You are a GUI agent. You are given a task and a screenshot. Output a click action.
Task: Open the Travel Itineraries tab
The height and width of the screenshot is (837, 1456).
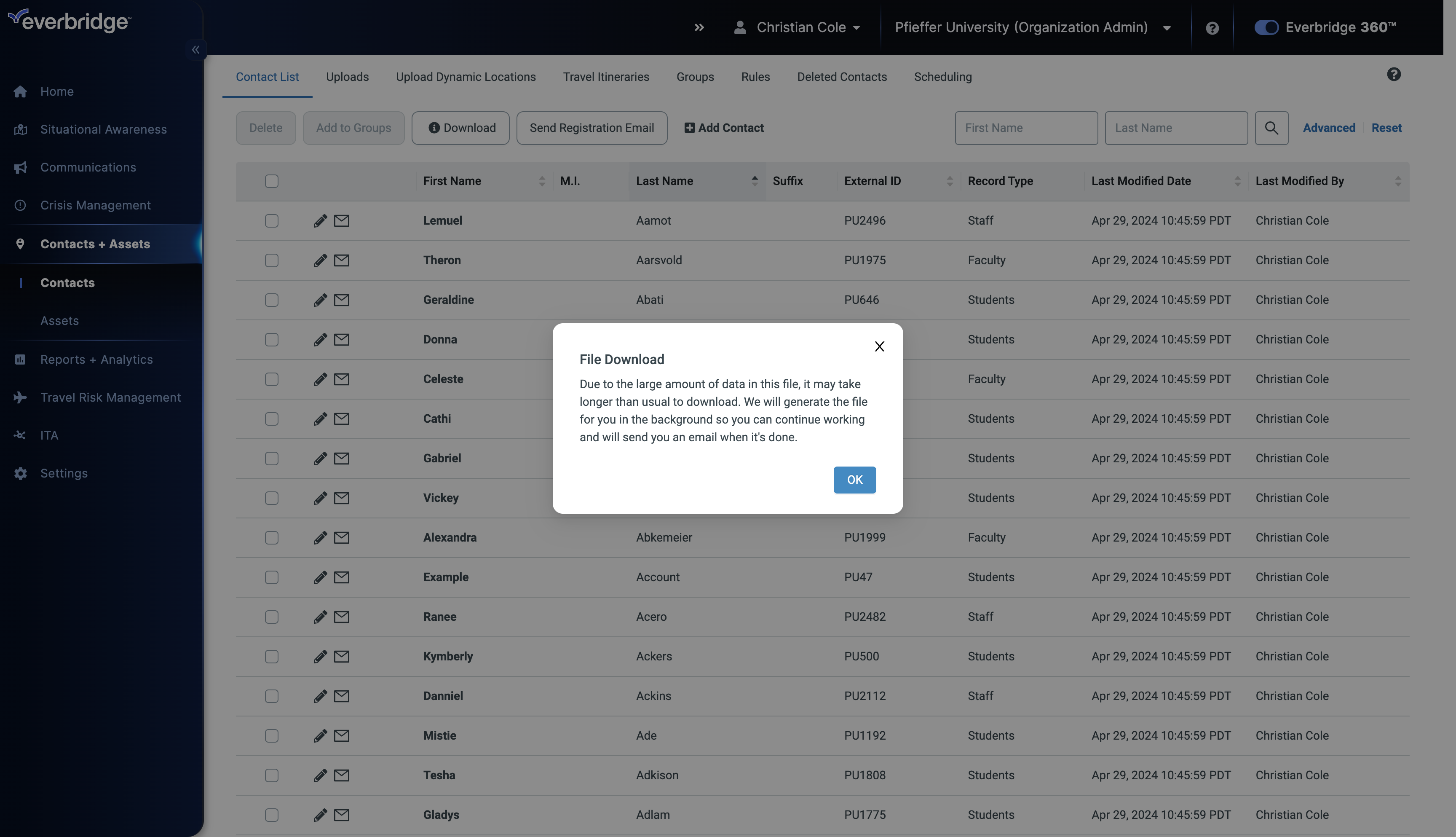coord(606,76)
